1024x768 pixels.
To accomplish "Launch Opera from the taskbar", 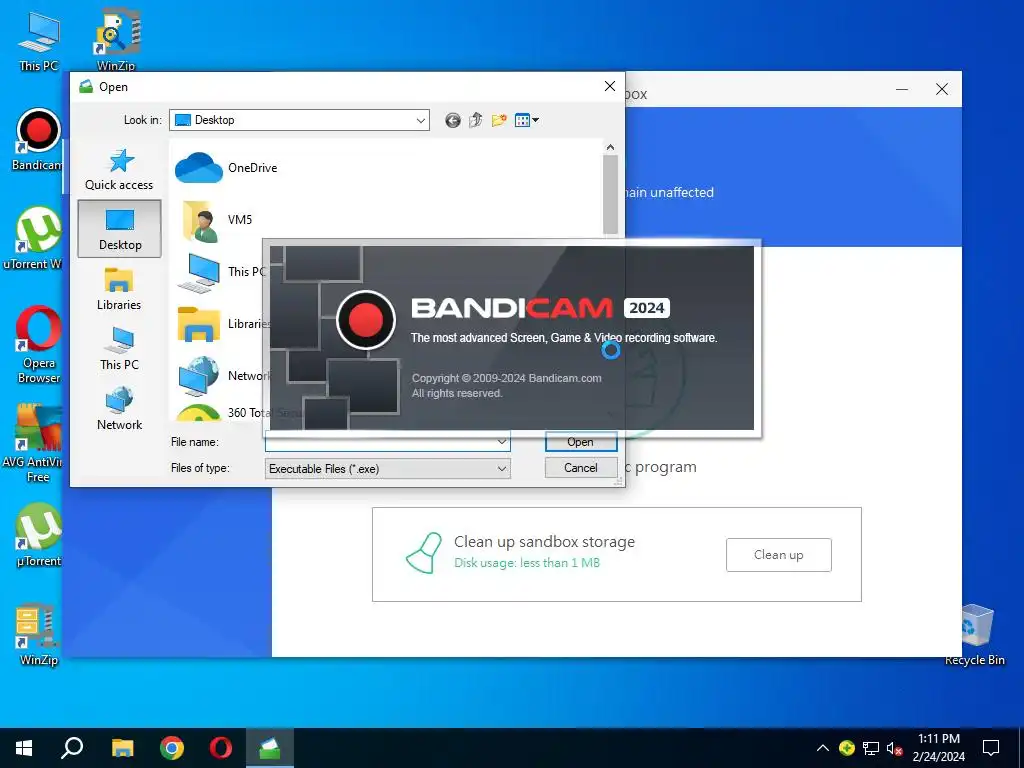I will (221, 748).
